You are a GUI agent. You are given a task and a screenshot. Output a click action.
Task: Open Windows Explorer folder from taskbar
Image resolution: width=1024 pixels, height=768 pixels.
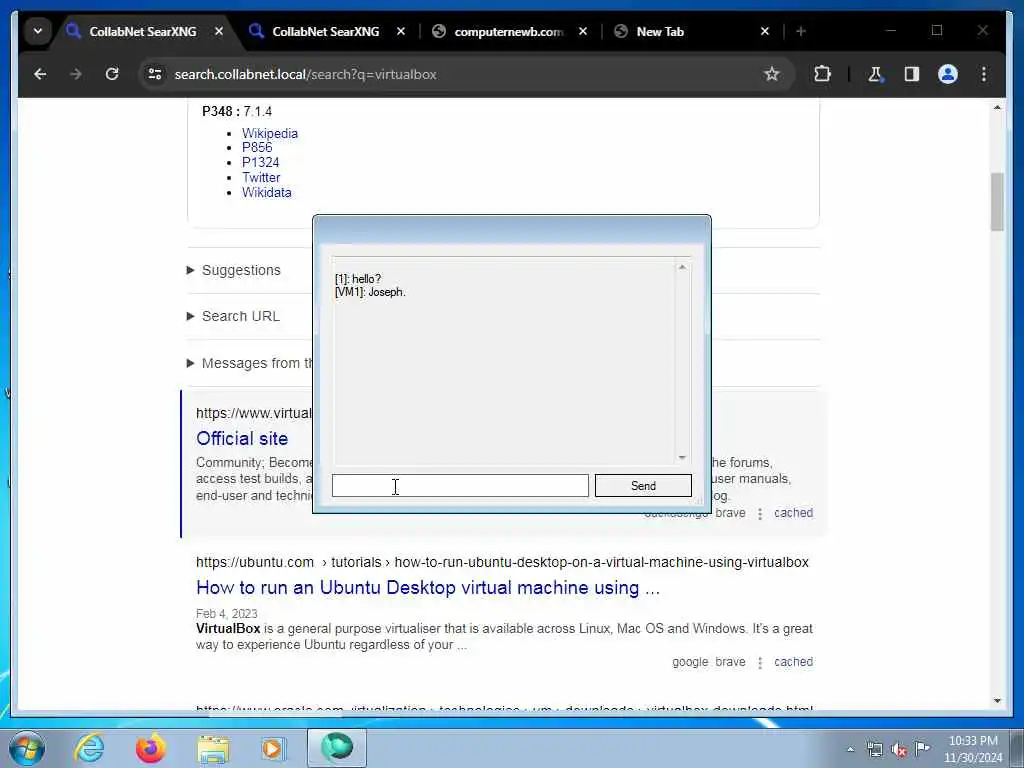[x=213, y=749]
